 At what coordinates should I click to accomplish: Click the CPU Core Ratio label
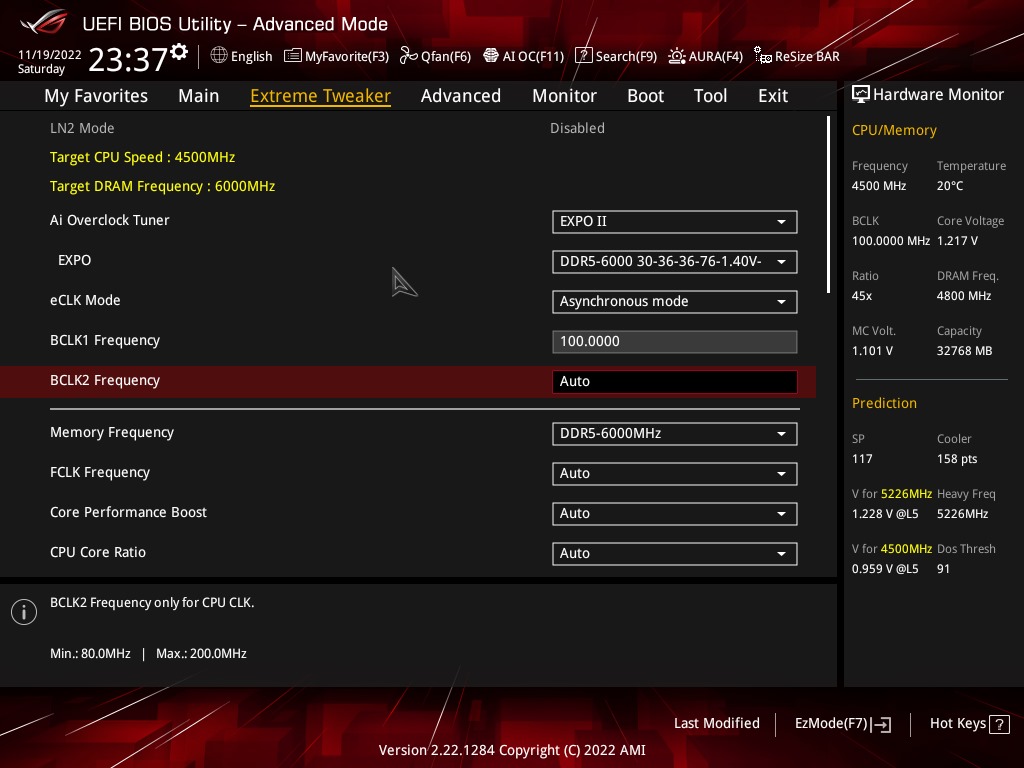click(98, 552)
